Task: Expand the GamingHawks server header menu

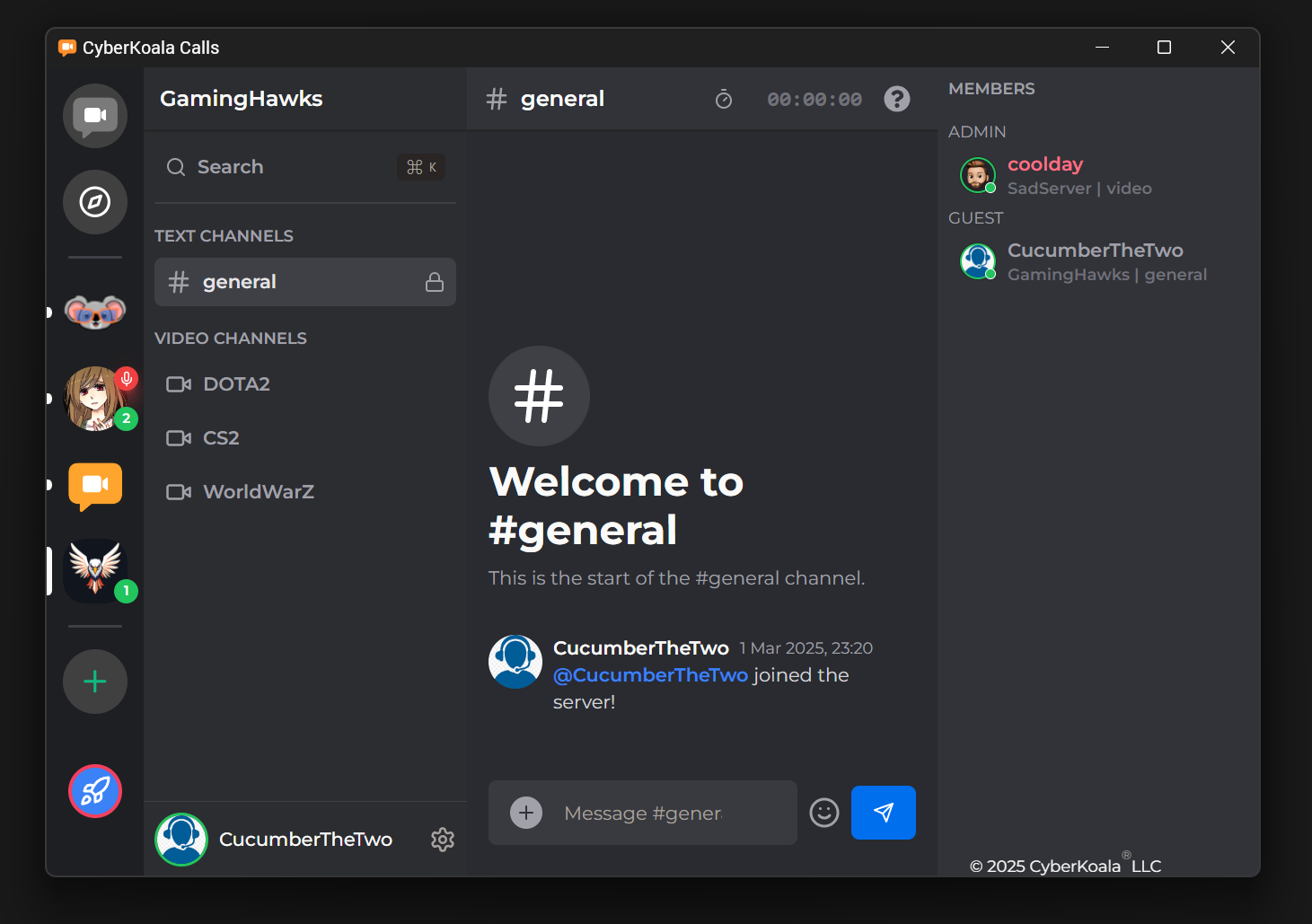Action: (x=241, y=99)
